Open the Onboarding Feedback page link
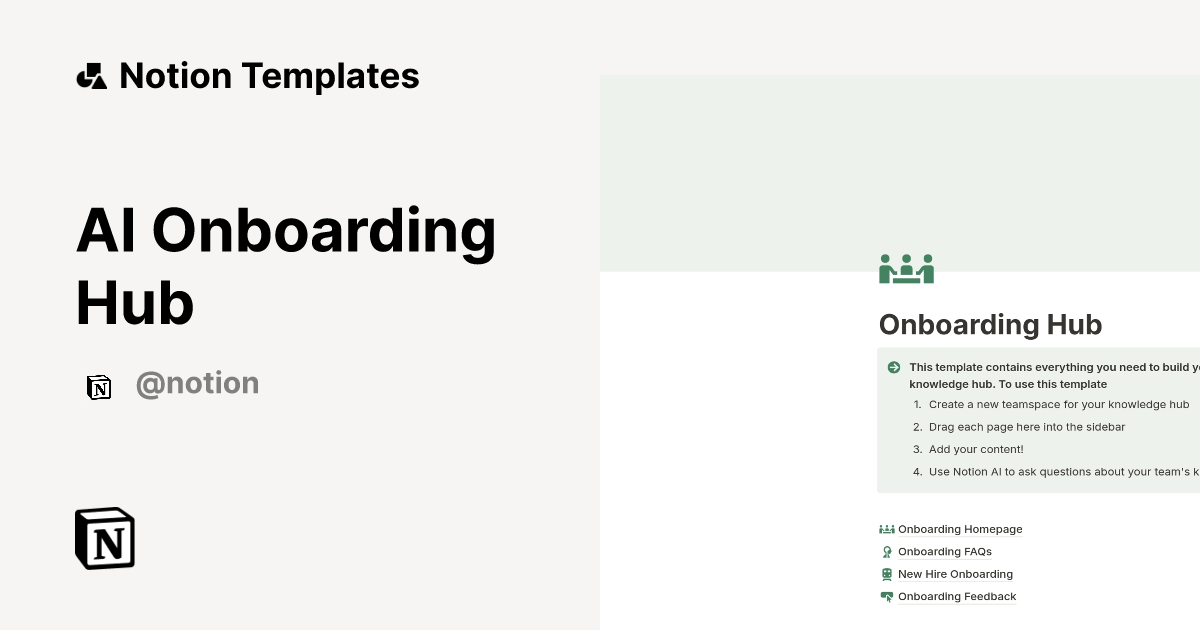Image resolution: width=1200 pixels, height=630 pixels. 957,596
